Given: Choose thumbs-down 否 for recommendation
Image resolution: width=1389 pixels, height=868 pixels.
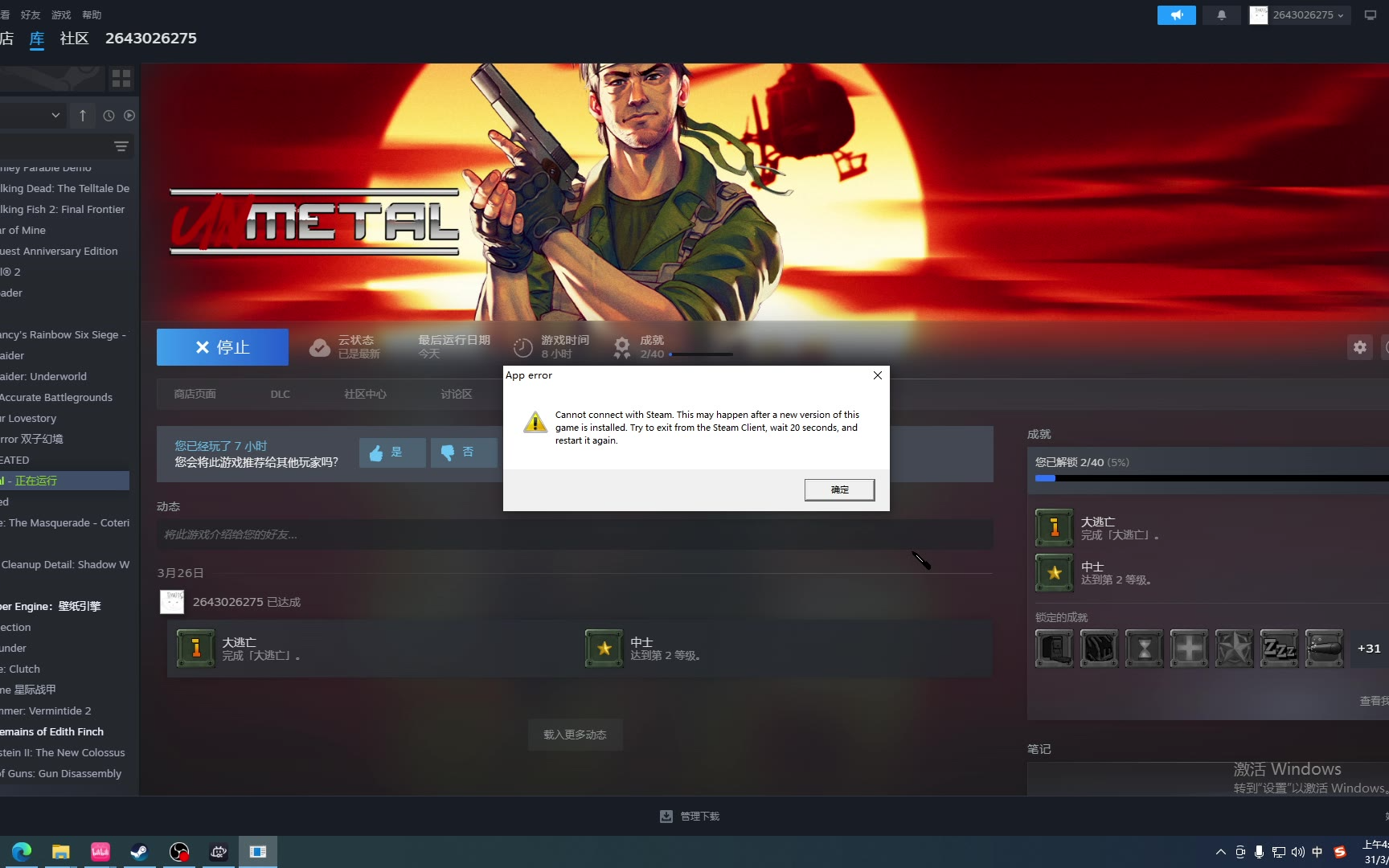Looking at the screenshot, I should pos(463,452).
